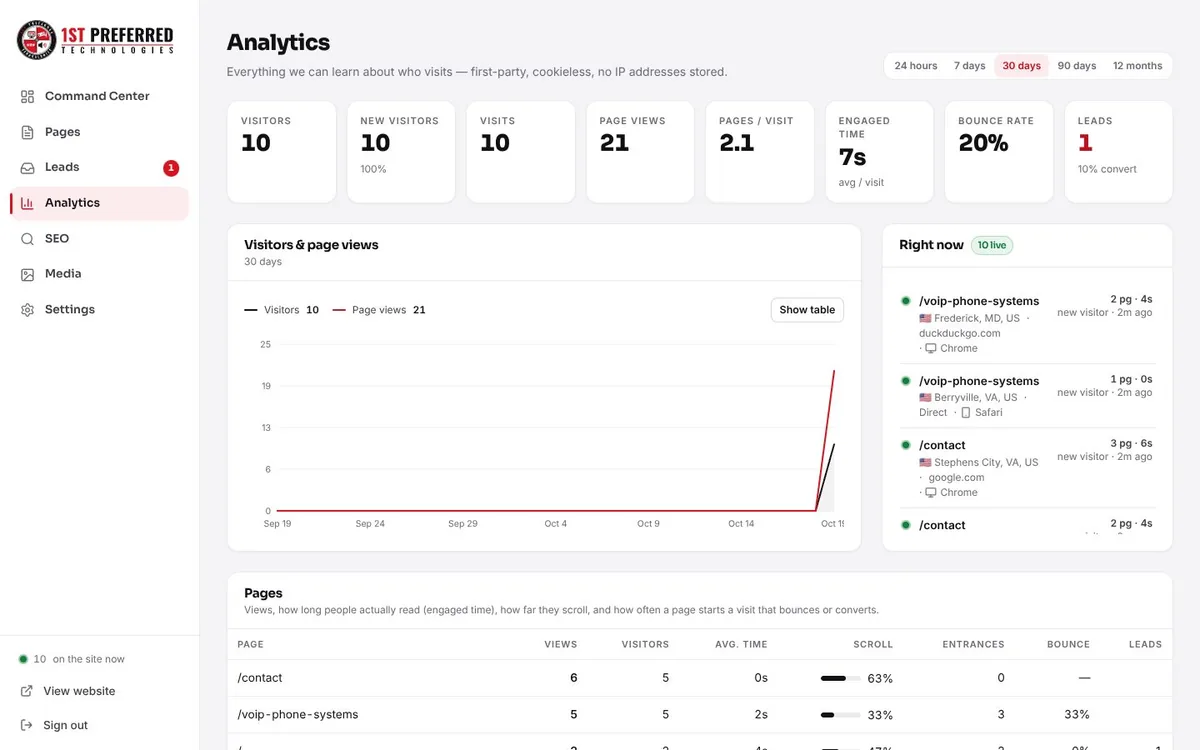
Task: Click the Sign out arrow icon
Action: [x=26, y=725]
